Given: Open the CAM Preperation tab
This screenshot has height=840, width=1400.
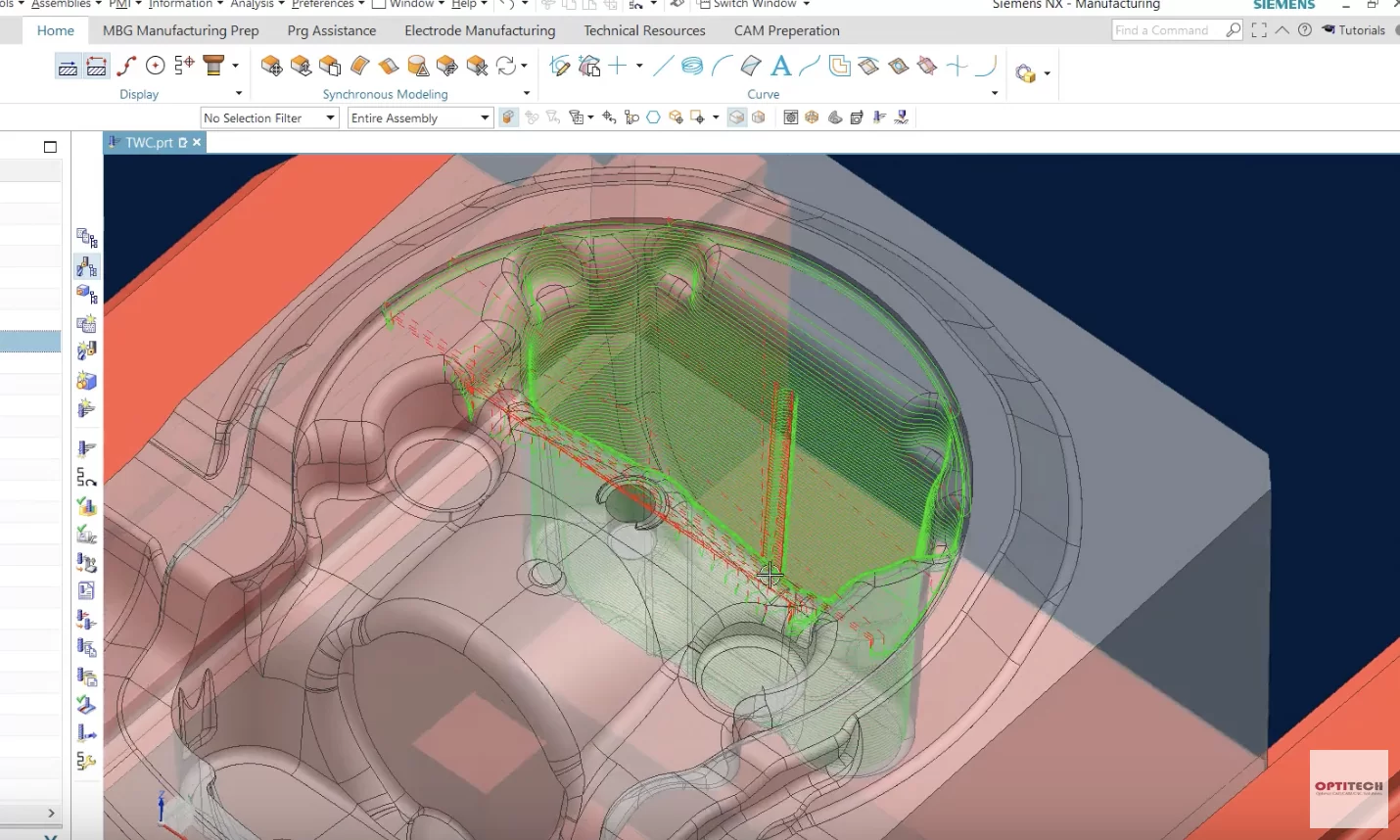Looking at the screenshot, I should tap(787, 30).
